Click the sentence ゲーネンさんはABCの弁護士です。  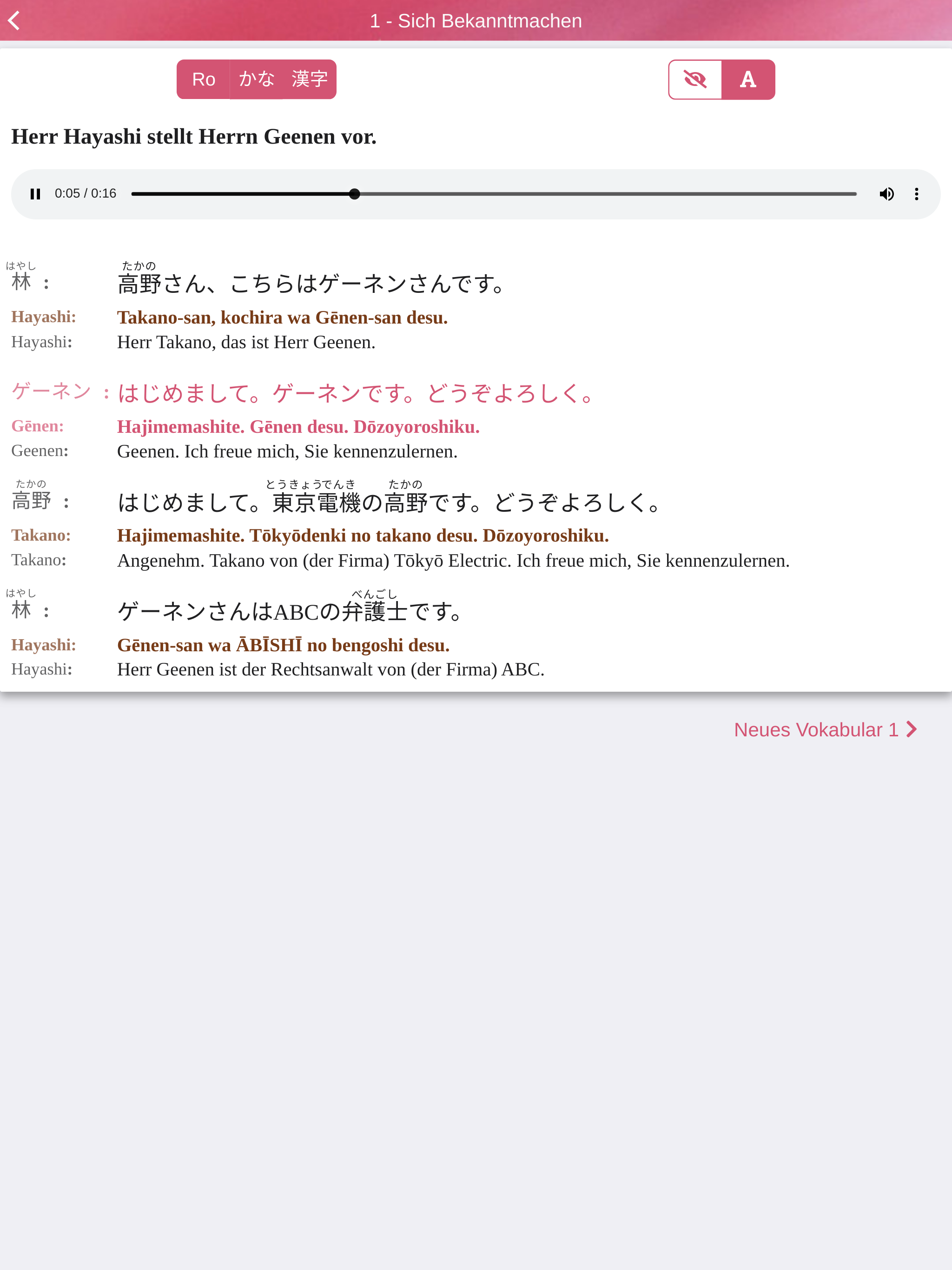tap(291, 611)
